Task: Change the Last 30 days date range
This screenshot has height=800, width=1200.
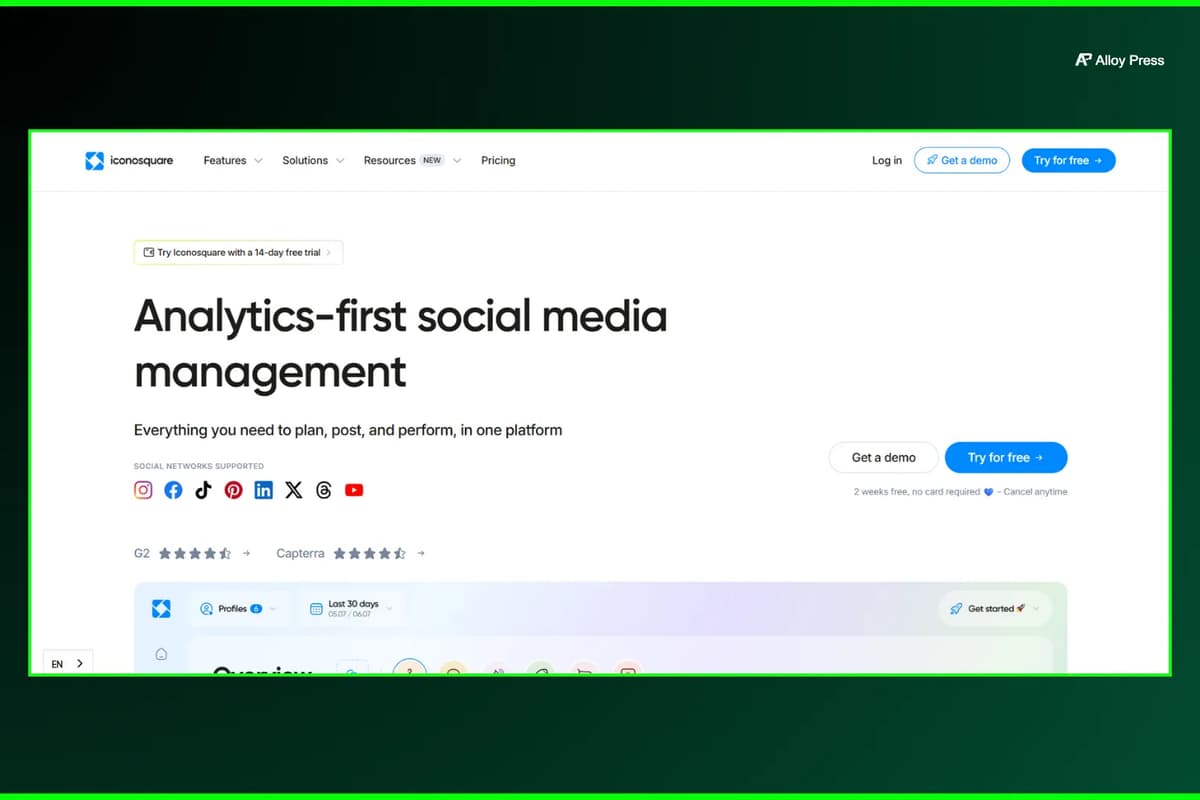Action: pos(352,608)
